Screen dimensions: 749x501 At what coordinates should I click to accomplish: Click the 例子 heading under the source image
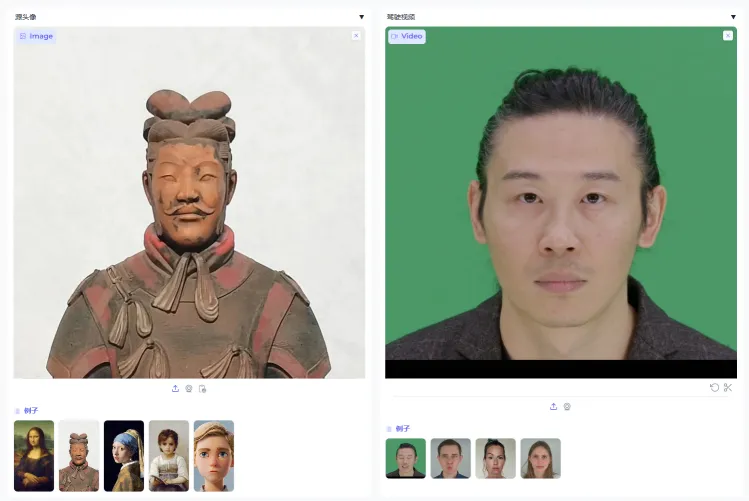tap(31, 410)
